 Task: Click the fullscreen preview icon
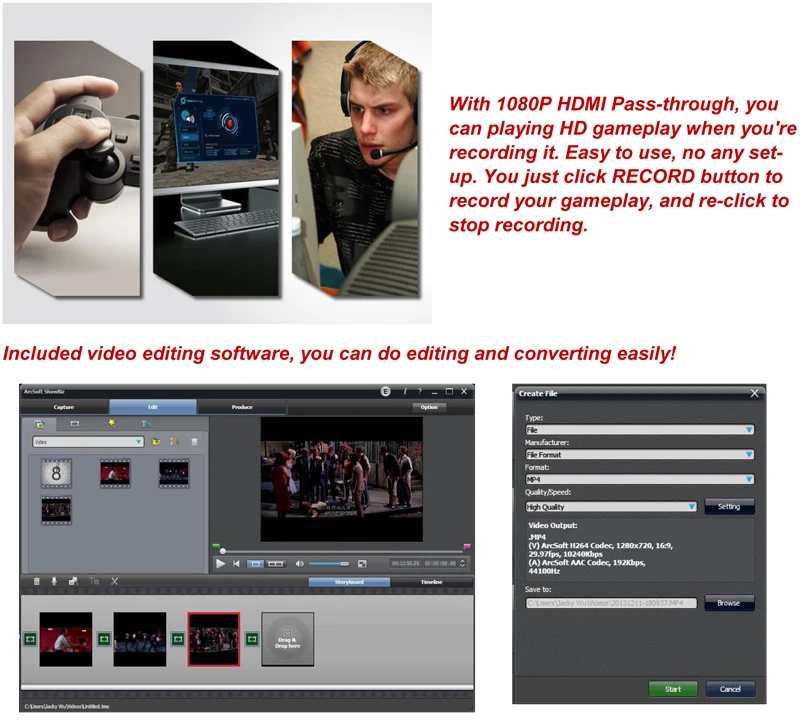pyautogui.click(x=362, y=564)
